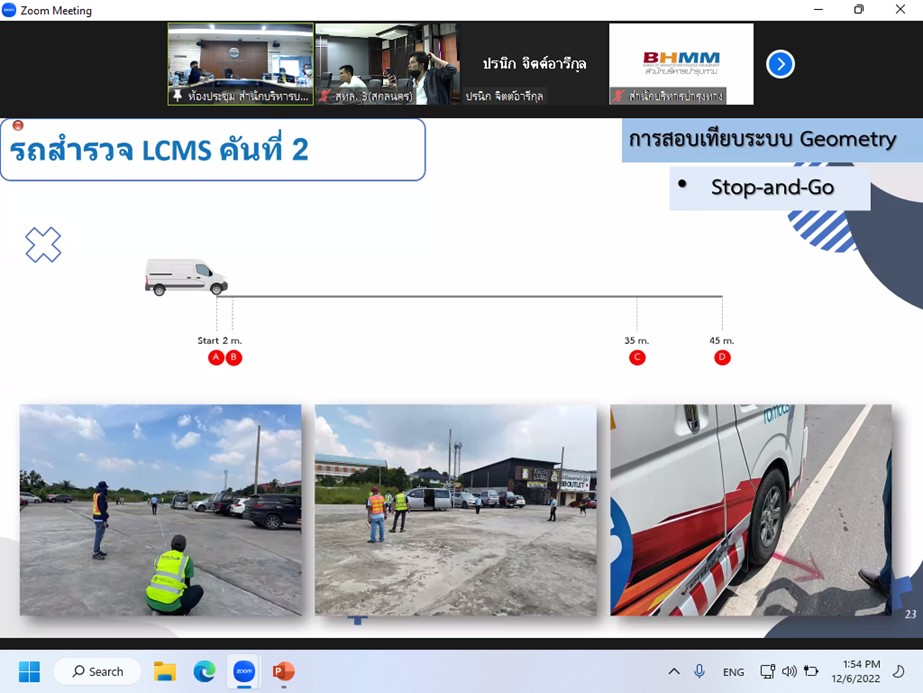Viewport: 923px width, 693px height.
Task: Open Zoom from the taskbar
Action: (244, 671)
